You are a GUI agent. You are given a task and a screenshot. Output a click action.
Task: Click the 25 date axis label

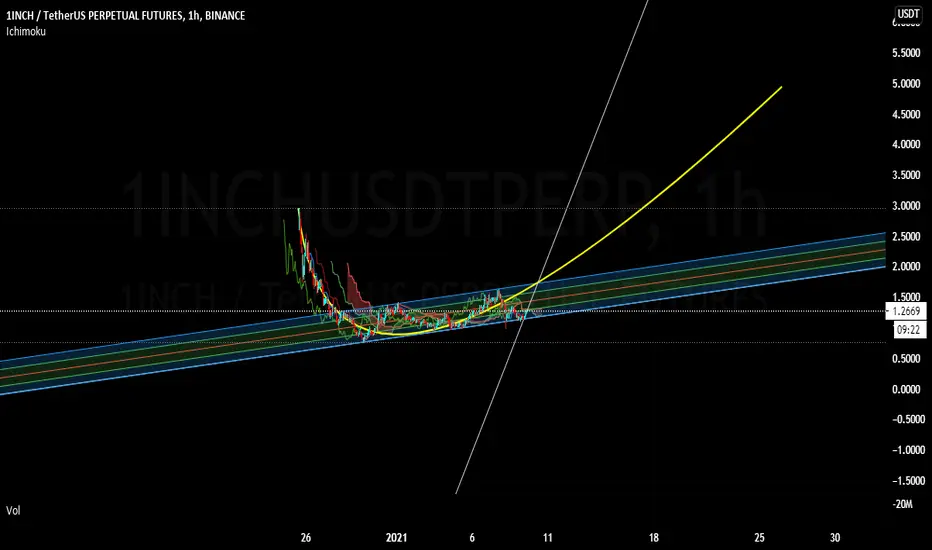[x=759, y=538]
